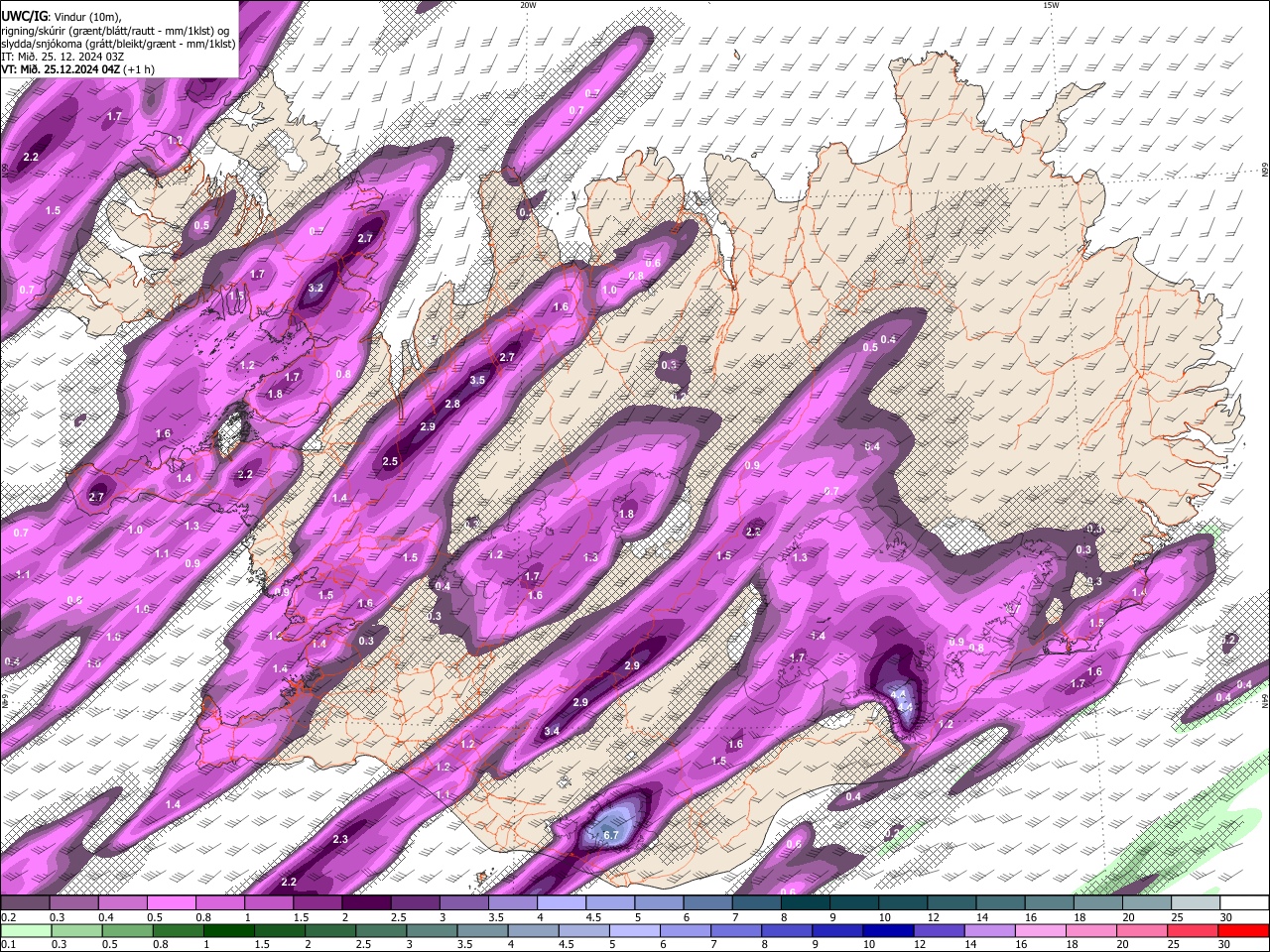This screenshot has width=1270, height=952.
Task: Select the 25–30 red-pink lower legend swatch
Action: point(1194,931)
